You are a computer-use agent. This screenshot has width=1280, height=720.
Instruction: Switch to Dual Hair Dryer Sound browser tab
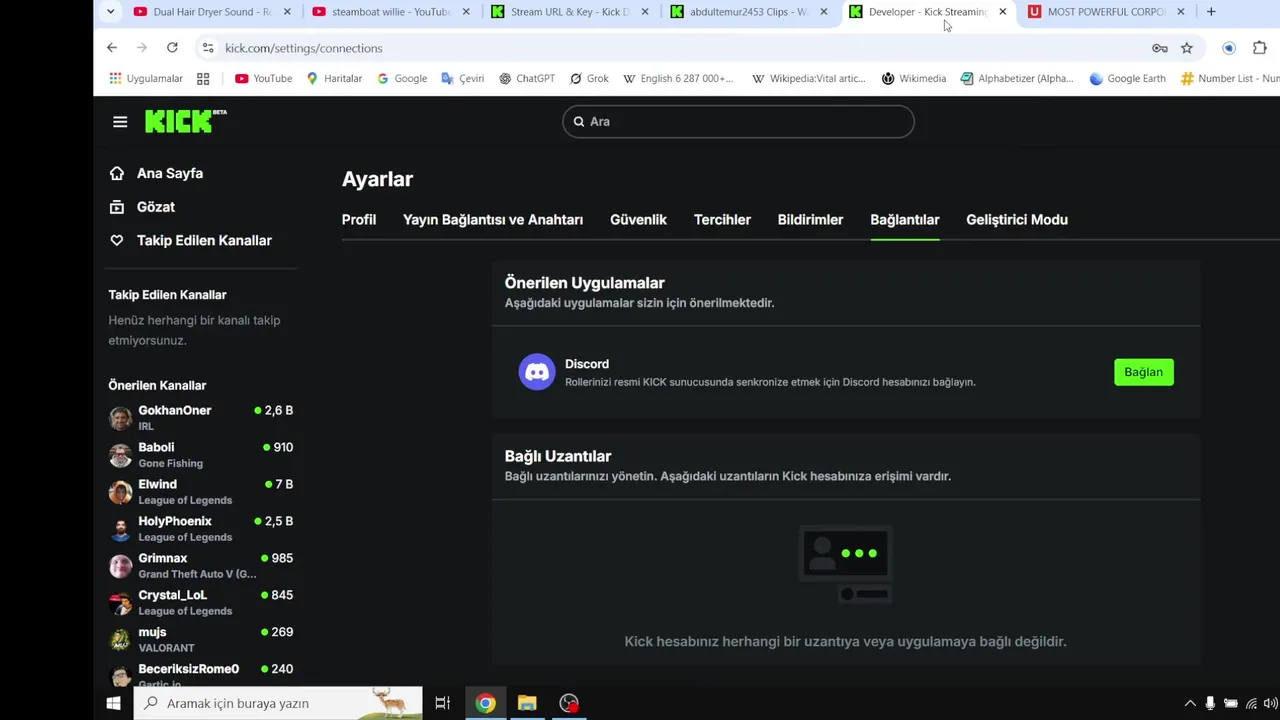212,12
